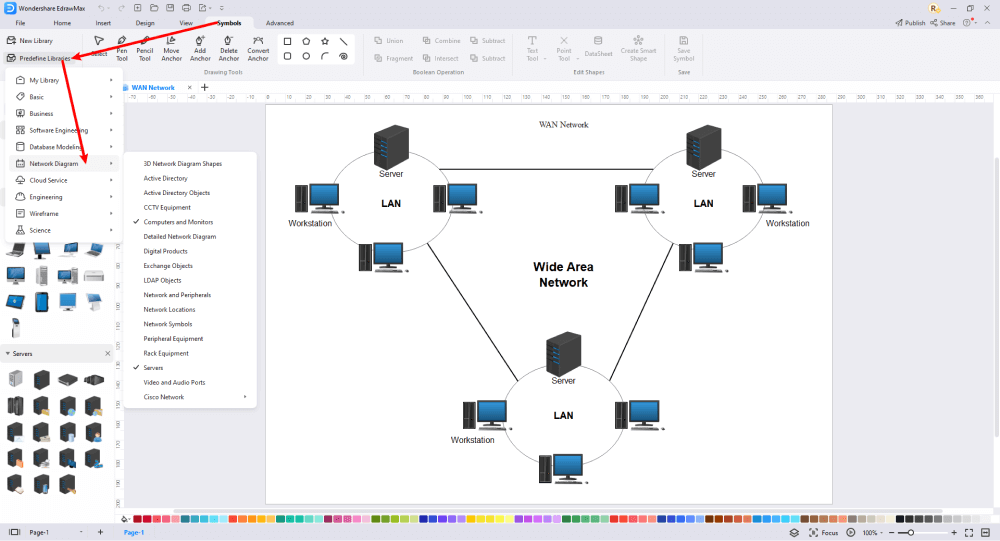
Task: Open the File menu
Action: click(20, 23)
